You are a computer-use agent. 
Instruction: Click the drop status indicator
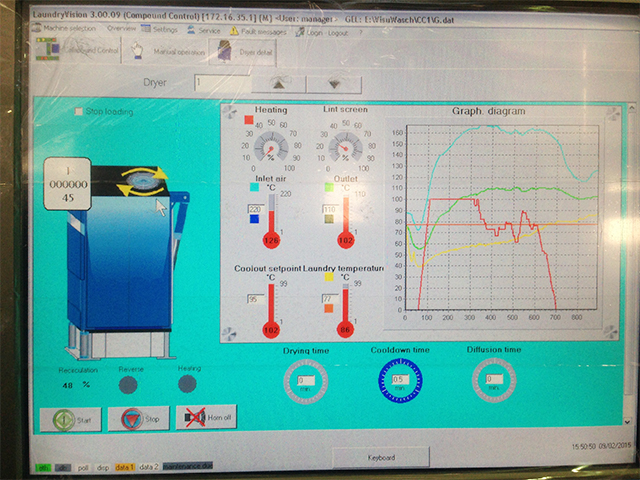(103, 467)
